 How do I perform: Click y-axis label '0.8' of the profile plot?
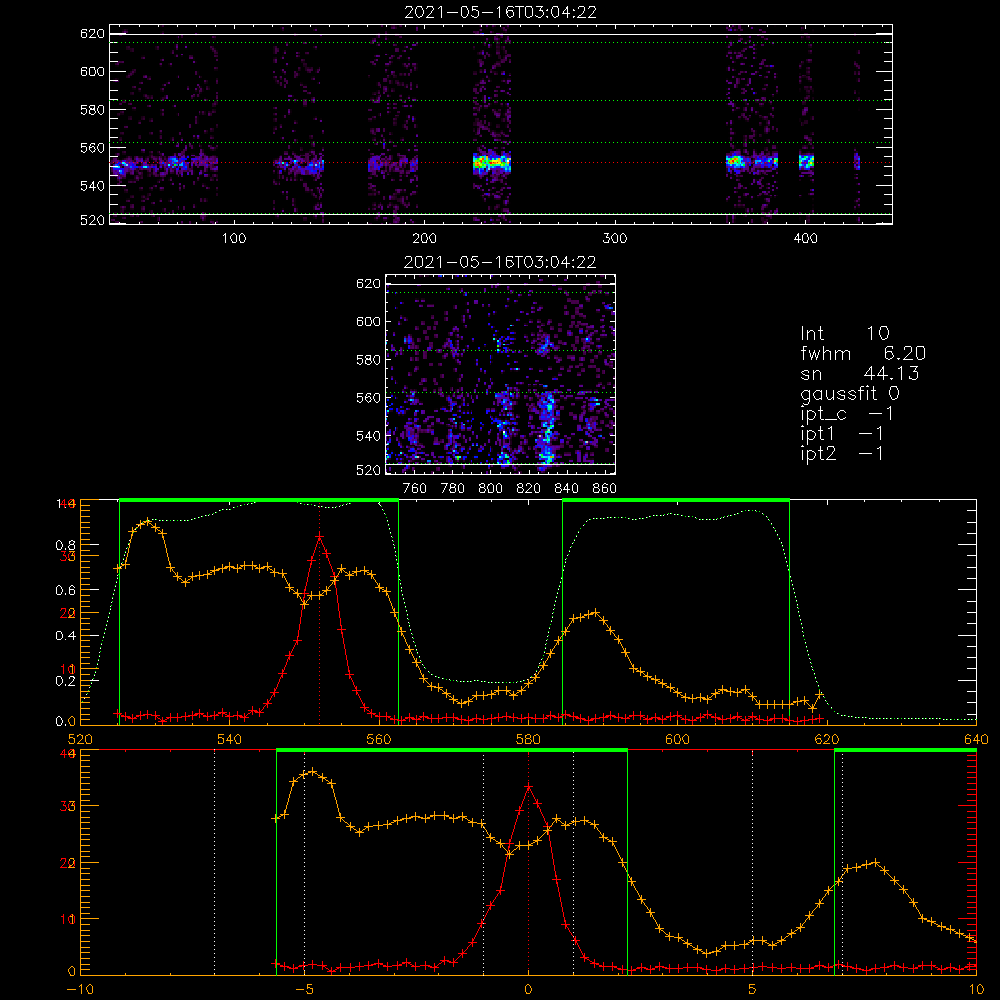click(66, 546)
